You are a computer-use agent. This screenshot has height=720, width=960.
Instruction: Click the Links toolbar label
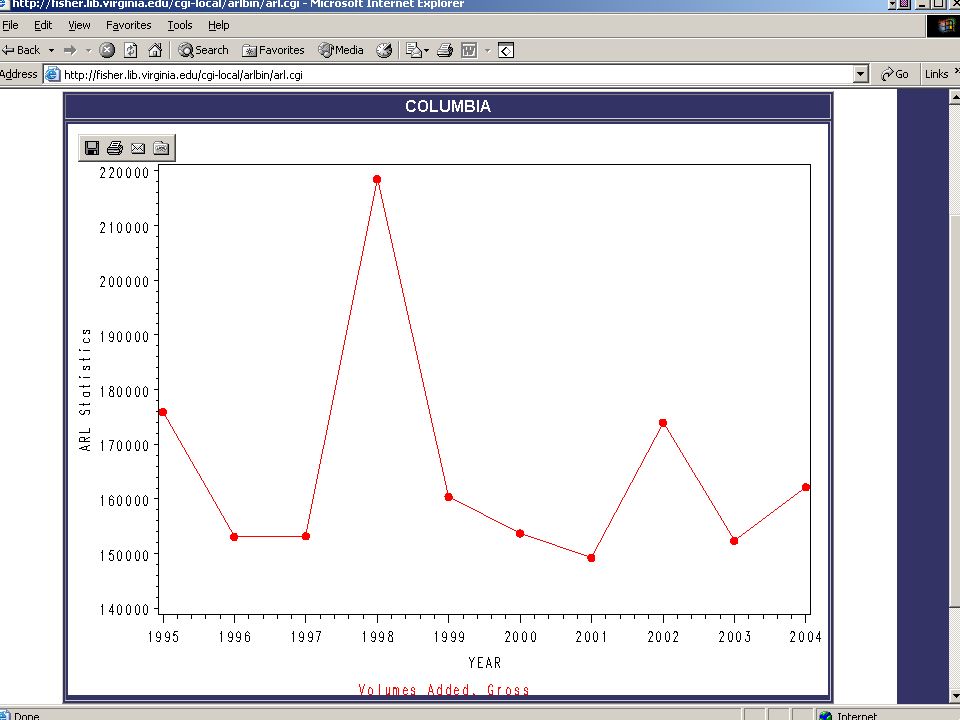pos(937,74)
